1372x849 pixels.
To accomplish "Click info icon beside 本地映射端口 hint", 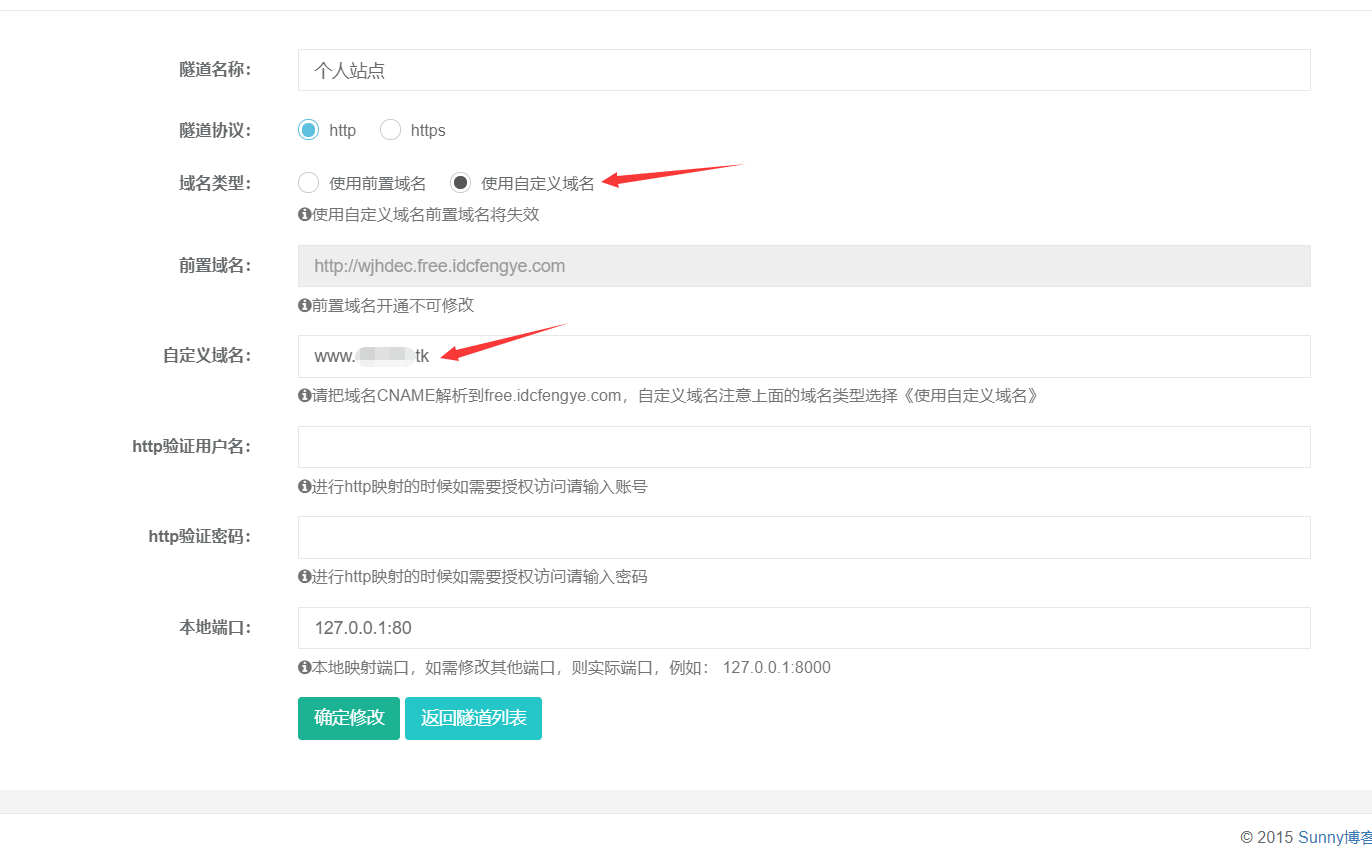I will tap(305, 668).
